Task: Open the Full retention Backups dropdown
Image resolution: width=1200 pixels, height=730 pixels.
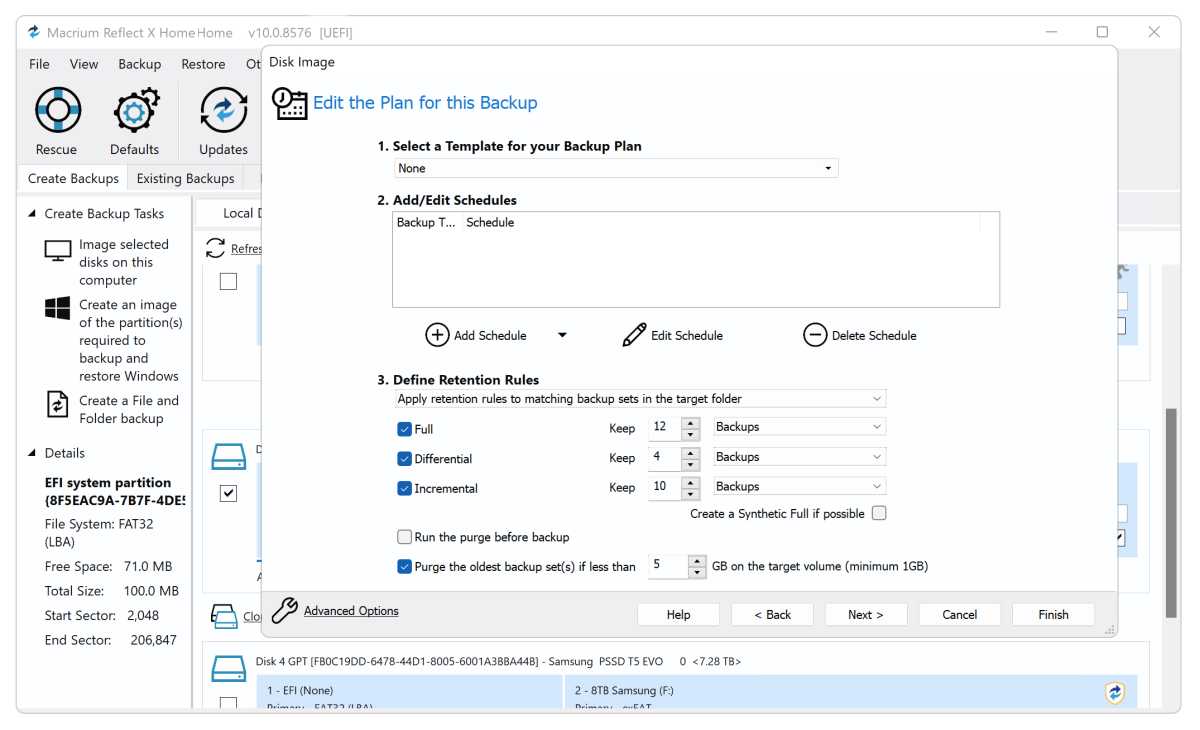Action: coord(799,427)
